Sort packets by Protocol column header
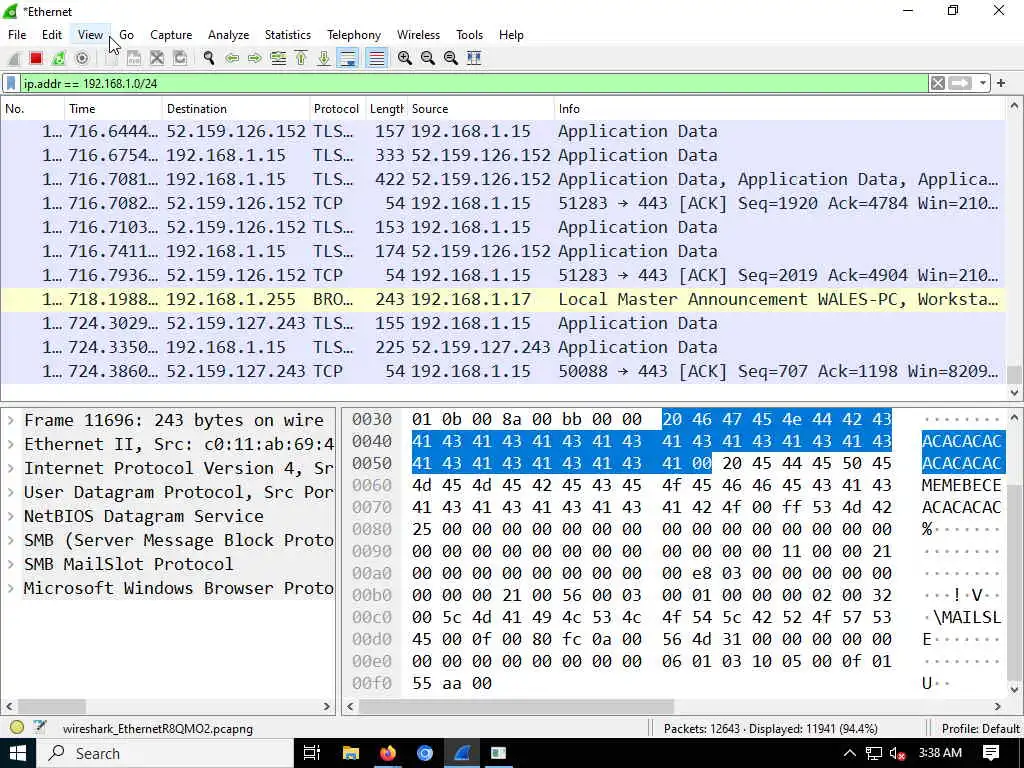Screen dimensions: 1024x768 pyautogui.click(x=336, y=109)
